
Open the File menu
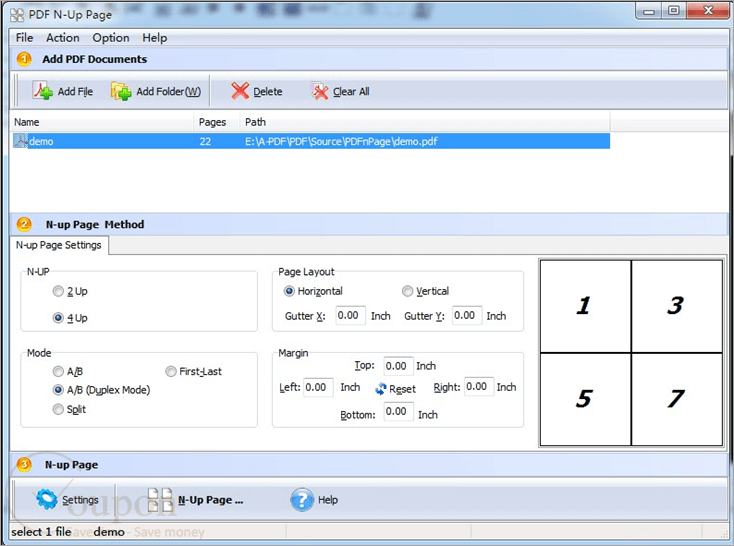[x=24, y=37]
